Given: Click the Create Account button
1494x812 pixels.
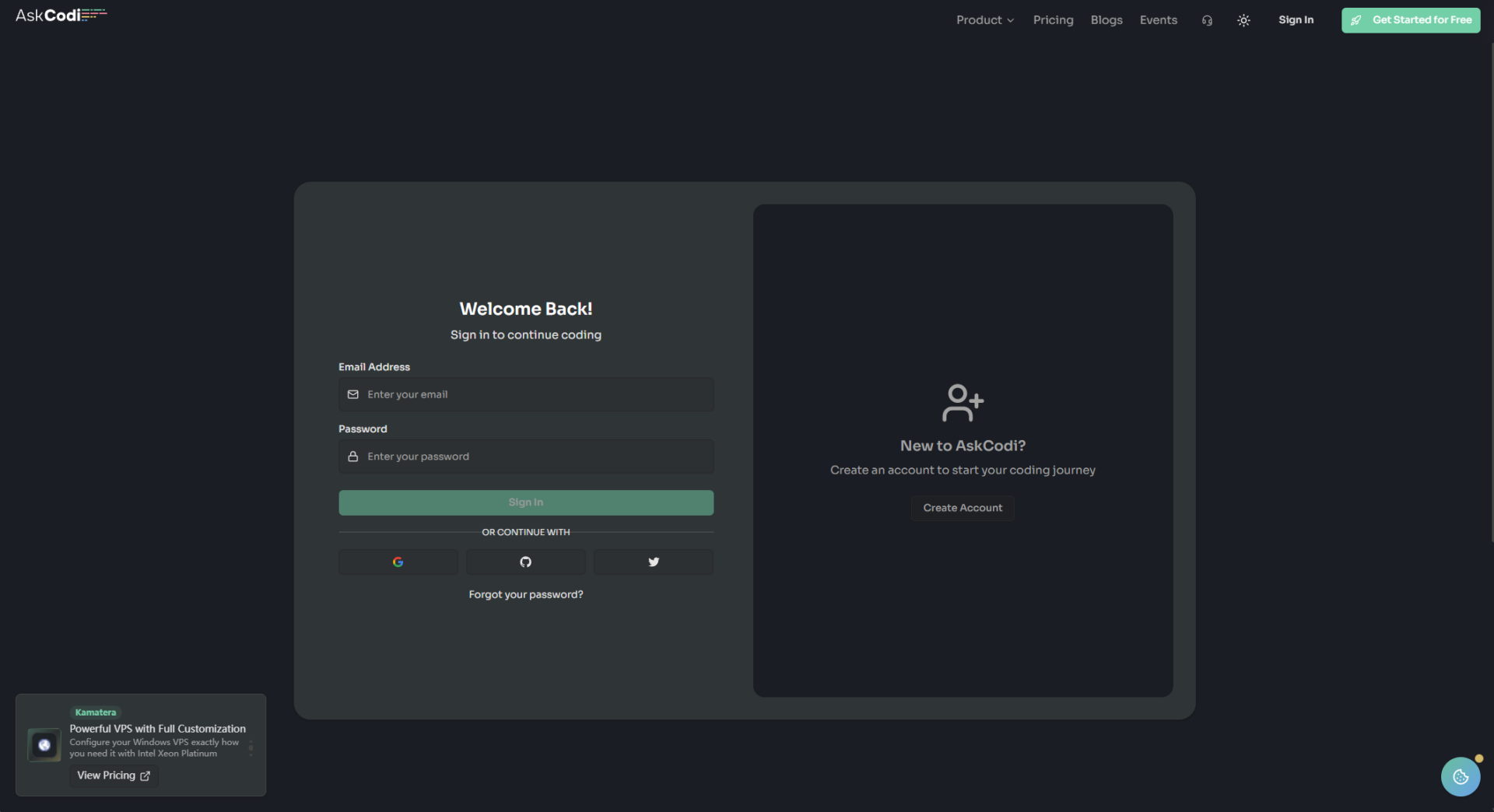Looking at the screenshot, I should click(963, 508).
